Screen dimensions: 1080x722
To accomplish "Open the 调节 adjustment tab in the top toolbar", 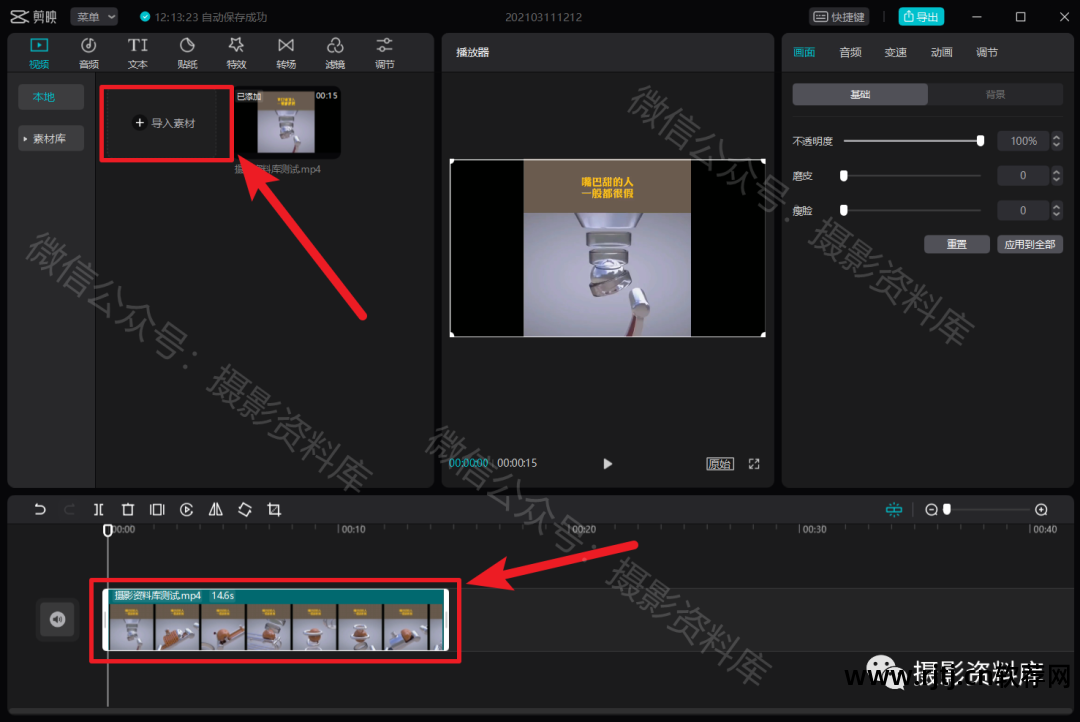I will click(x=384, y=54).
